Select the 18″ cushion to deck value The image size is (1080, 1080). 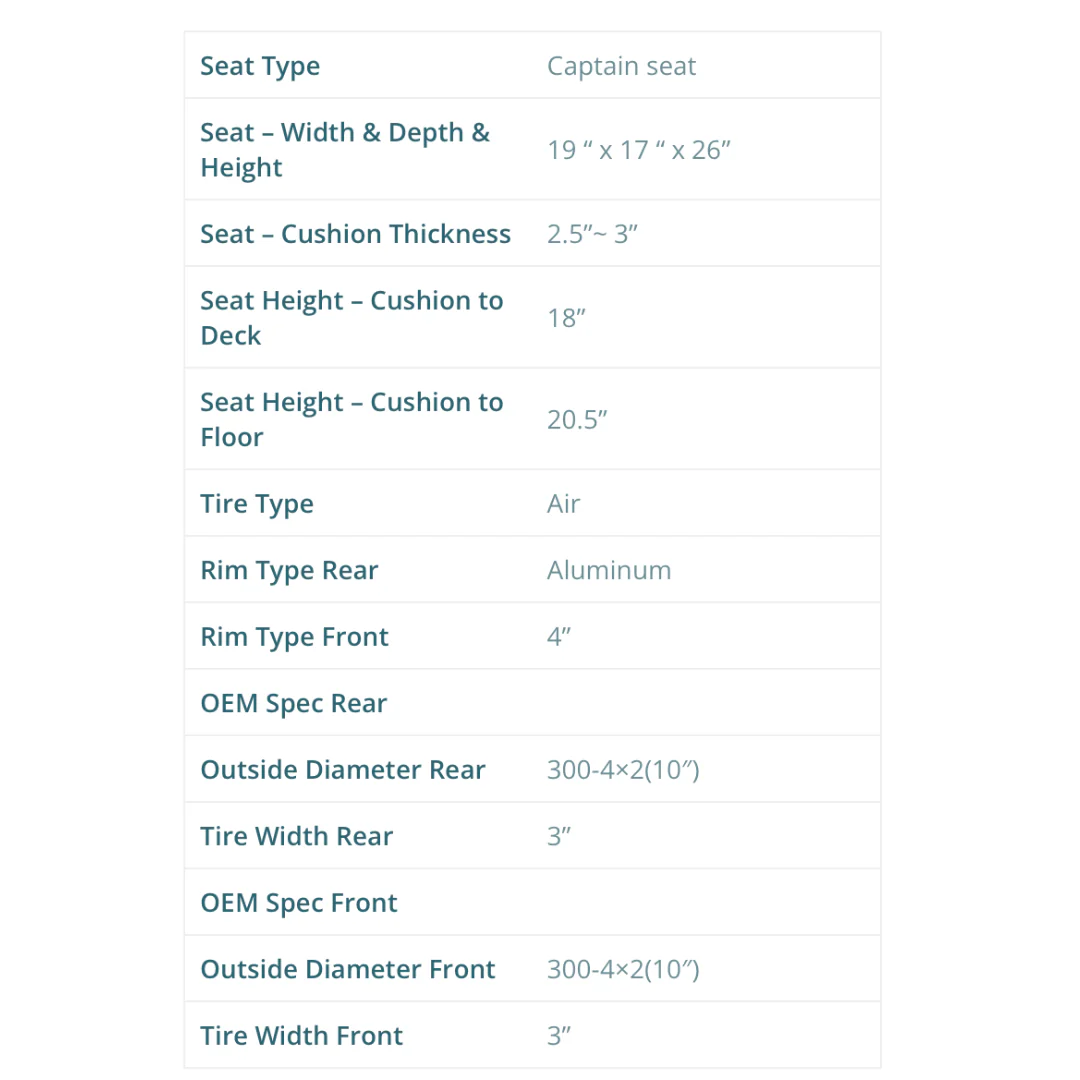(566, 318)
